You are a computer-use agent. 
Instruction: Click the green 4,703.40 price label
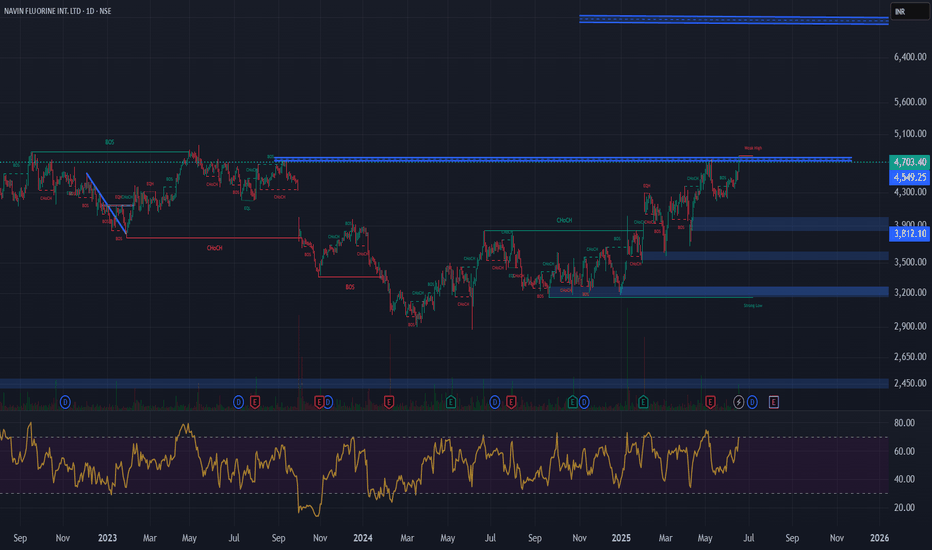909,162
